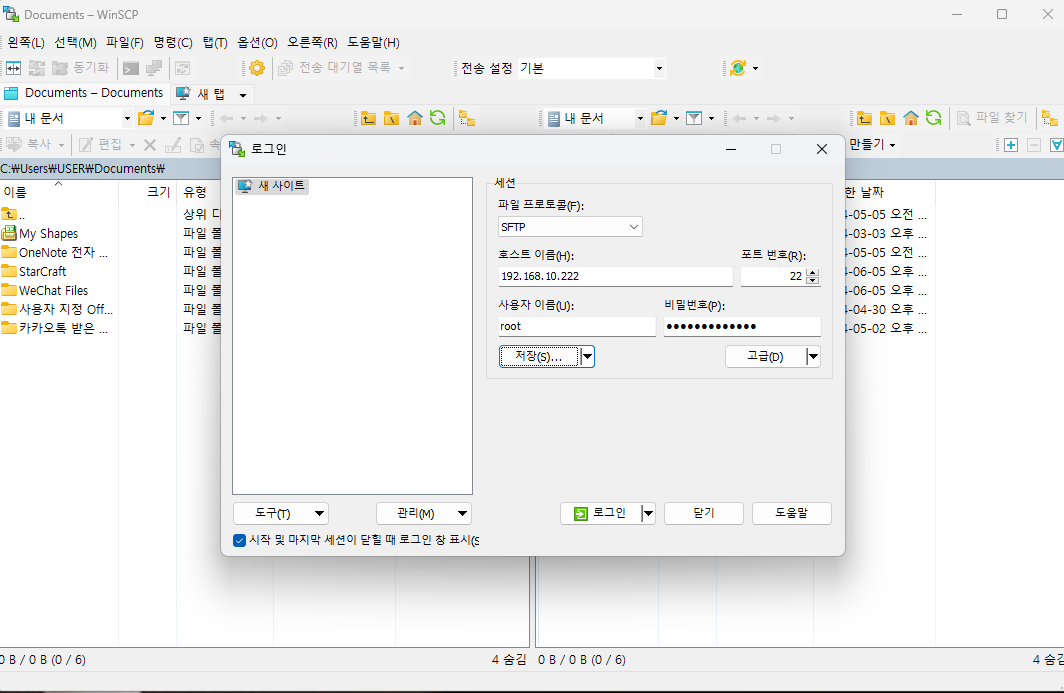
Task: Open directory folder icon in left panel
Action: [x=146, y=118]
